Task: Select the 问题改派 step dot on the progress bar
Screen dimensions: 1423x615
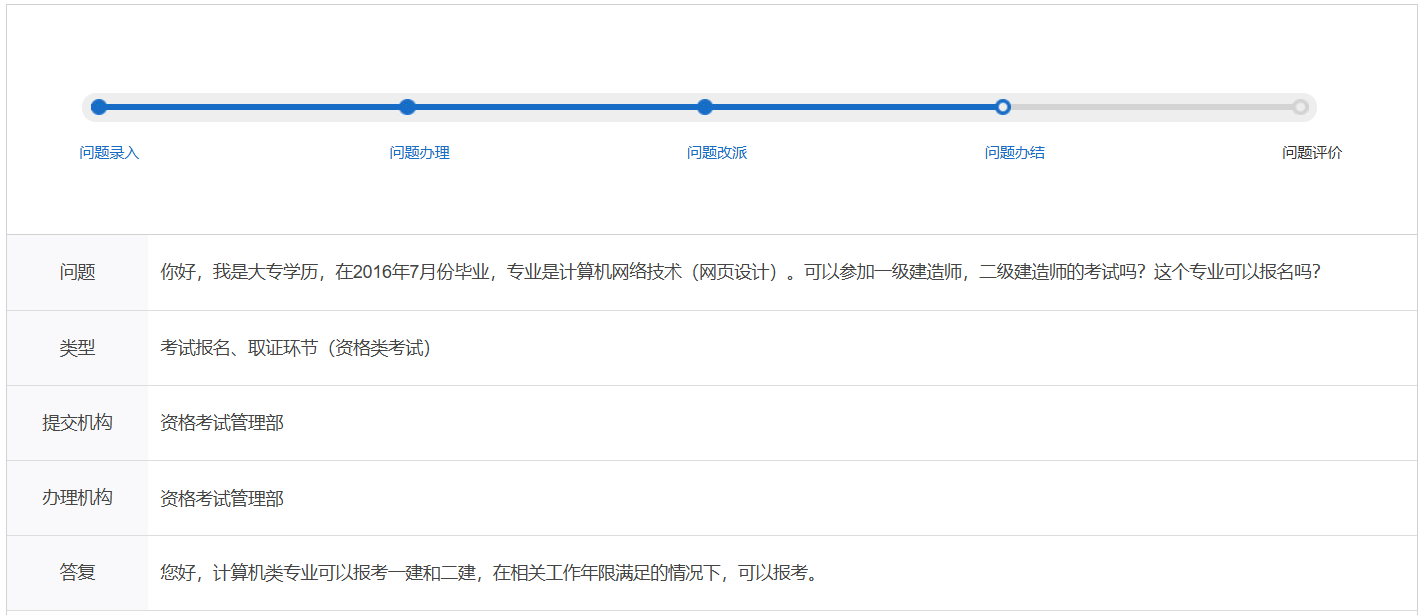Action: click(705, 107)
